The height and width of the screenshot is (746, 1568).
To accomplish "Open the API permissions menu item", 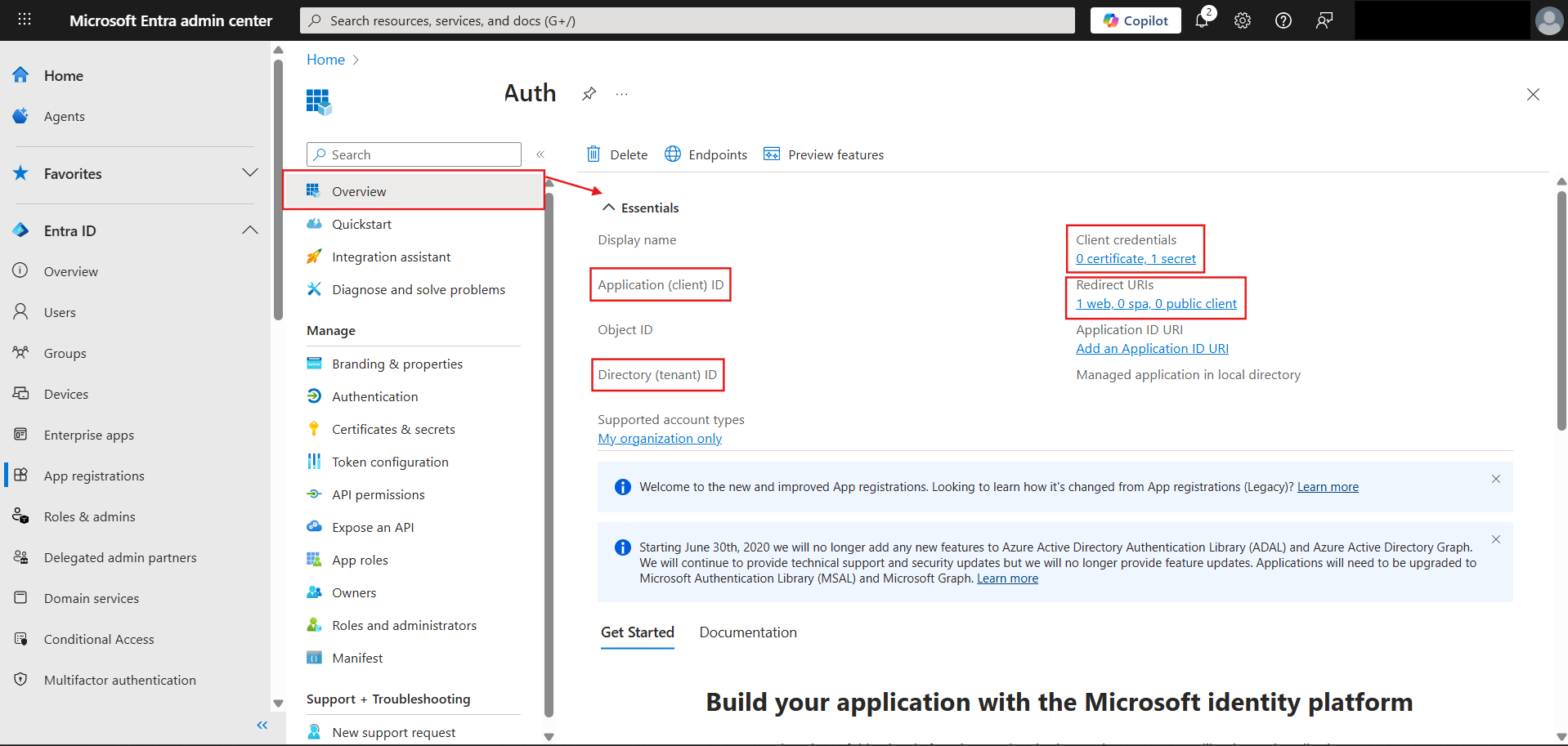I will pos(378,494).
